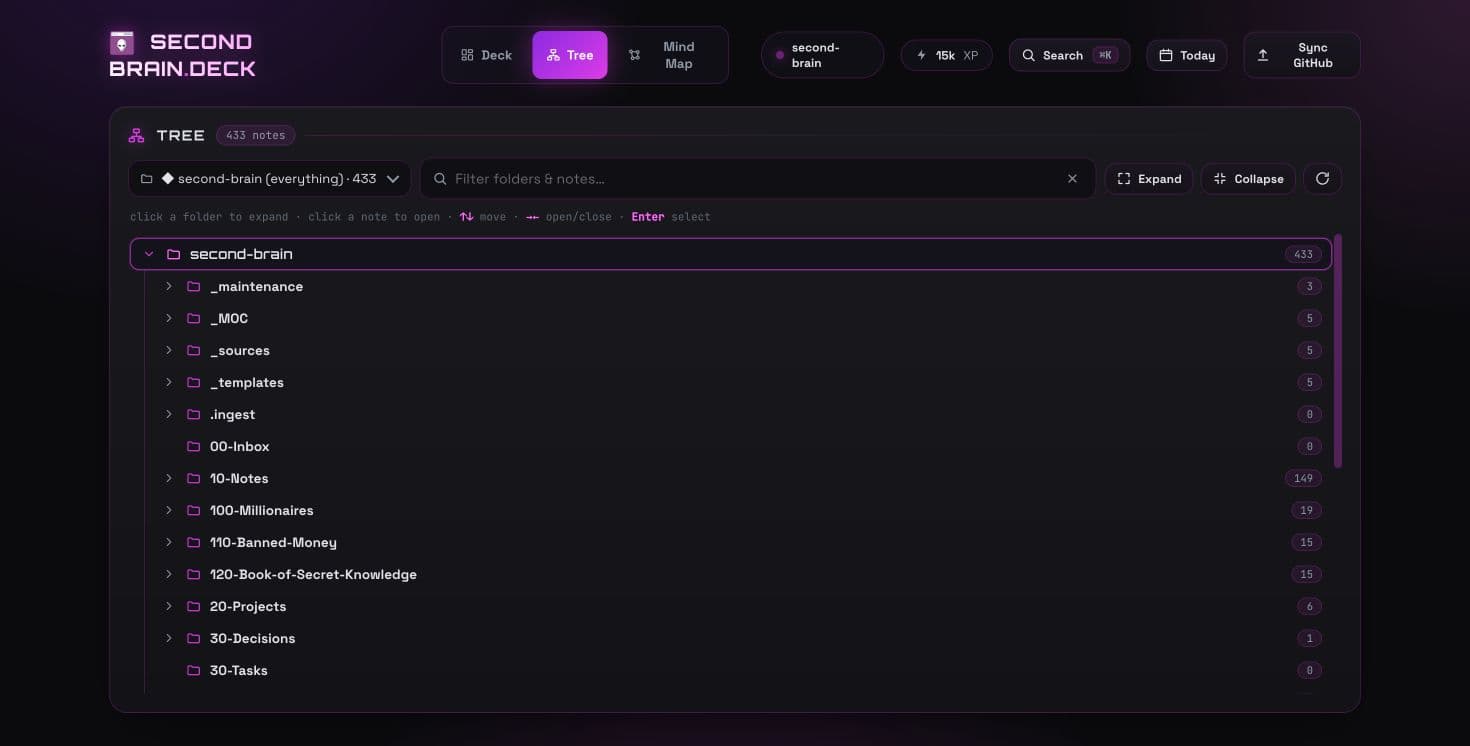Viewport: 1470px width, 746px height.
Task: Click the 20-Projects folder icon
Action: [194, 606]
